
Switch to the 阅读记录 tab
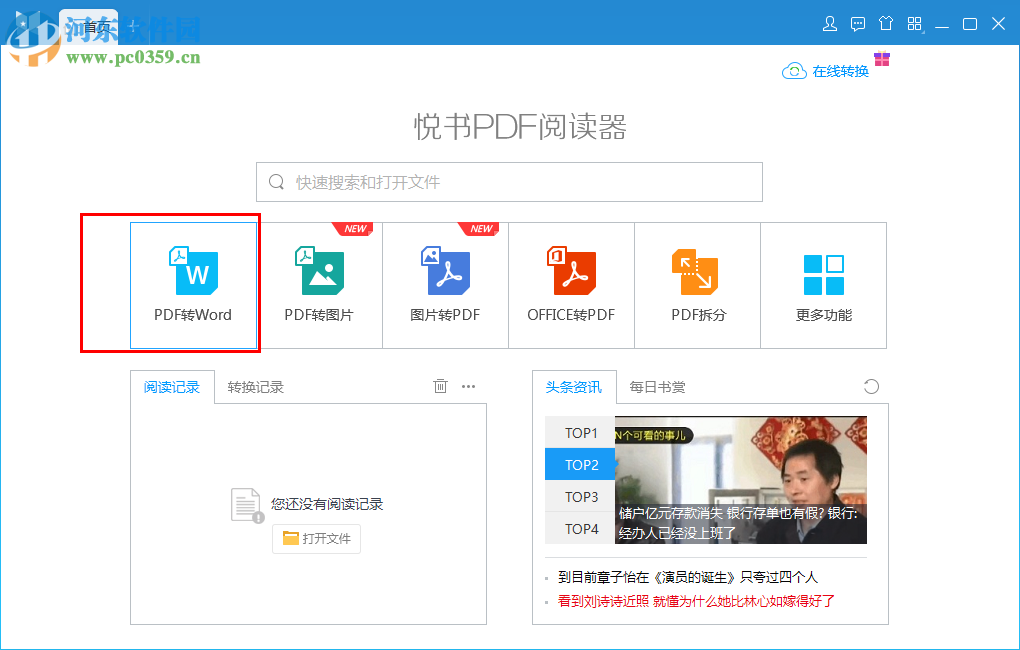(172, 387)
